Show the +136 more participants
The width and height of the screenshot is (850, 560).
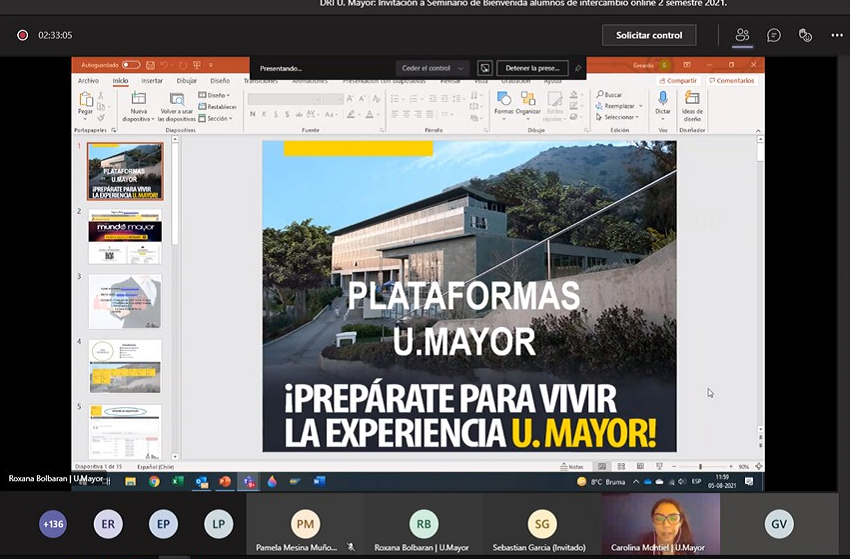click(53, 524)
